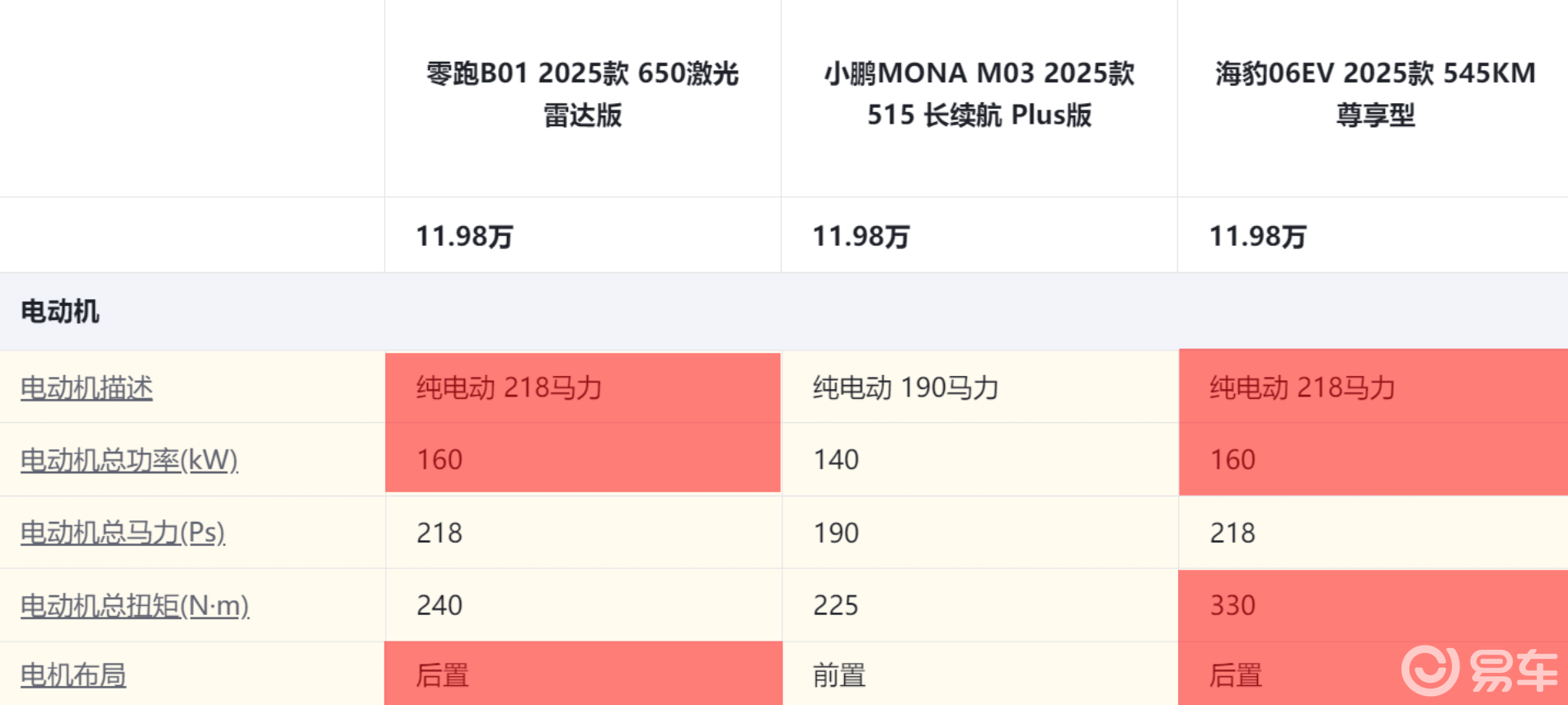Click the 11.98万 price under 小鹏MONA M03
Viewport: 1568px width, 705px height.
[x=861, y=237]
